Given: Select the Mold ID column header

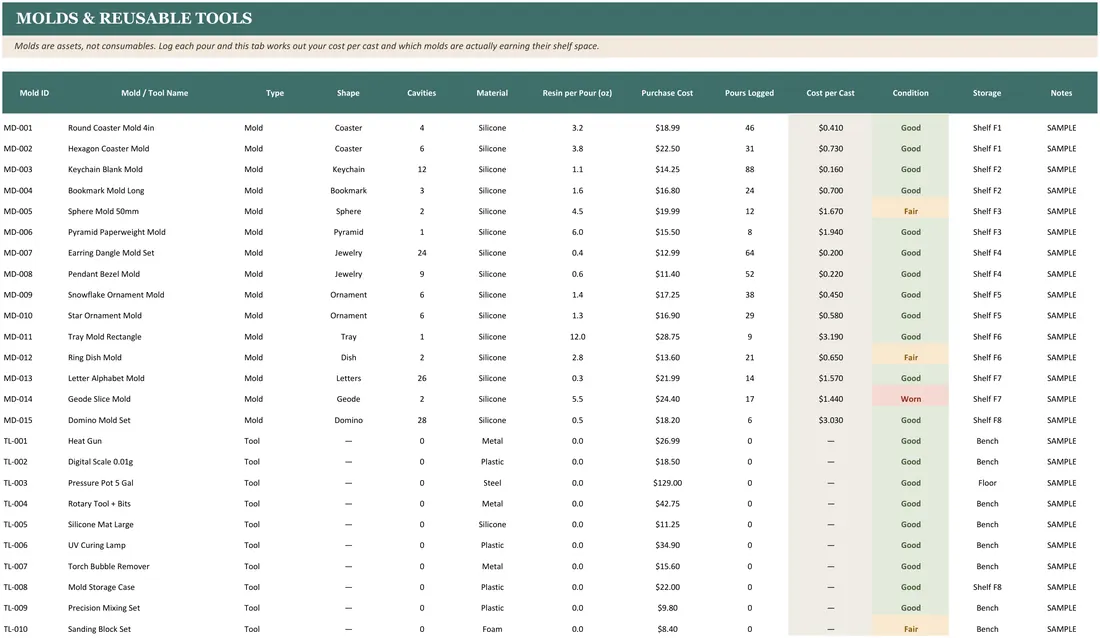Looking at the screenshot, I should [x=34, y=93].
